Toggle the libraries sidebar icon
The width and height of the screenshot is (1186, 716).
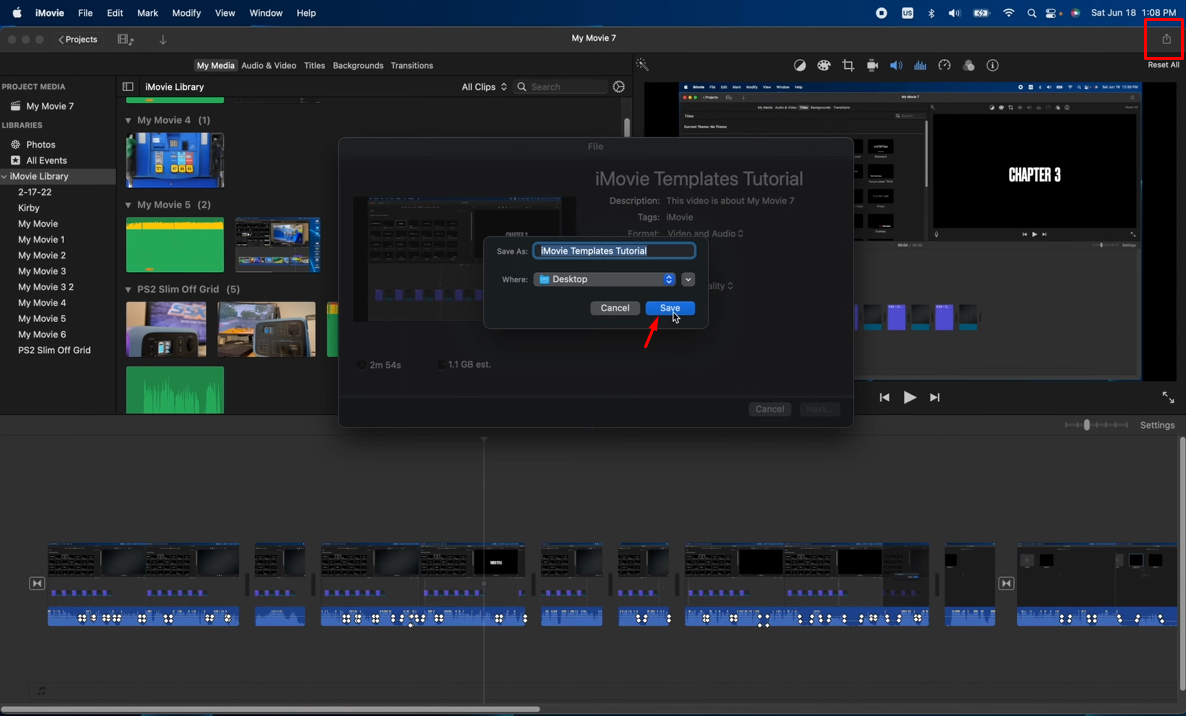point(128,87)
